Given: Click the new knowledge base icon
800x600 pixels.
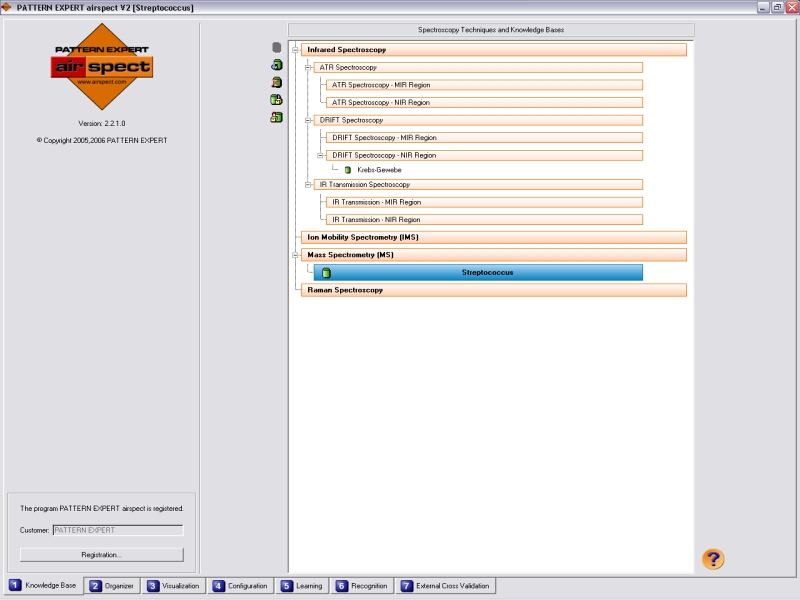Looking at the screenshot, I should coord(277,65).
